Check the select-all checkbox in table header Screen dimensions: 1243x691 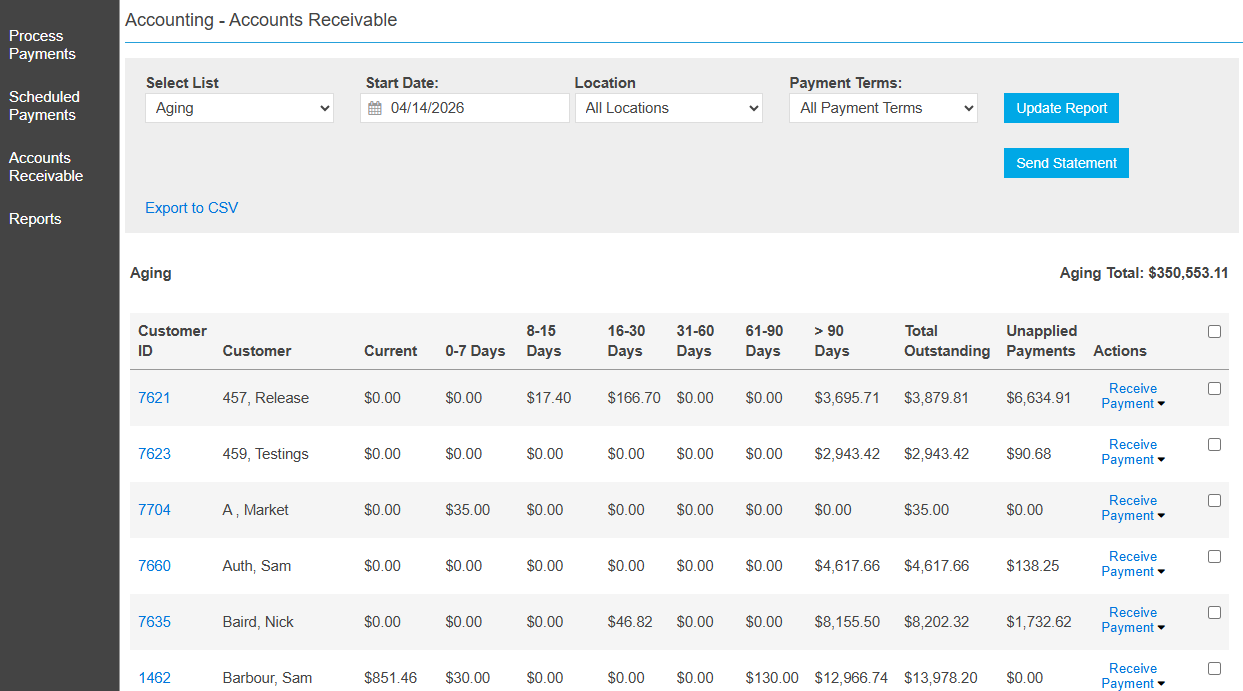[x=1214, y=330]
